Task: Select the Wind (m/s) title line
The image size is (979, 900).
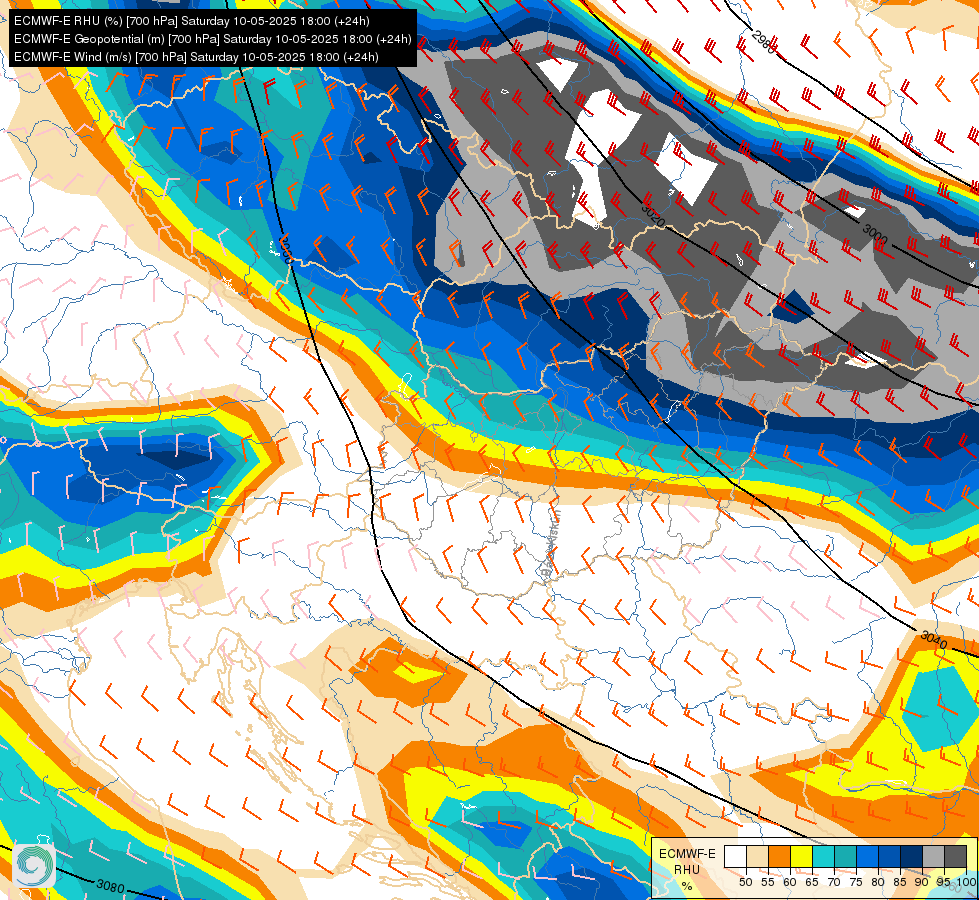Action: (196, 57)
